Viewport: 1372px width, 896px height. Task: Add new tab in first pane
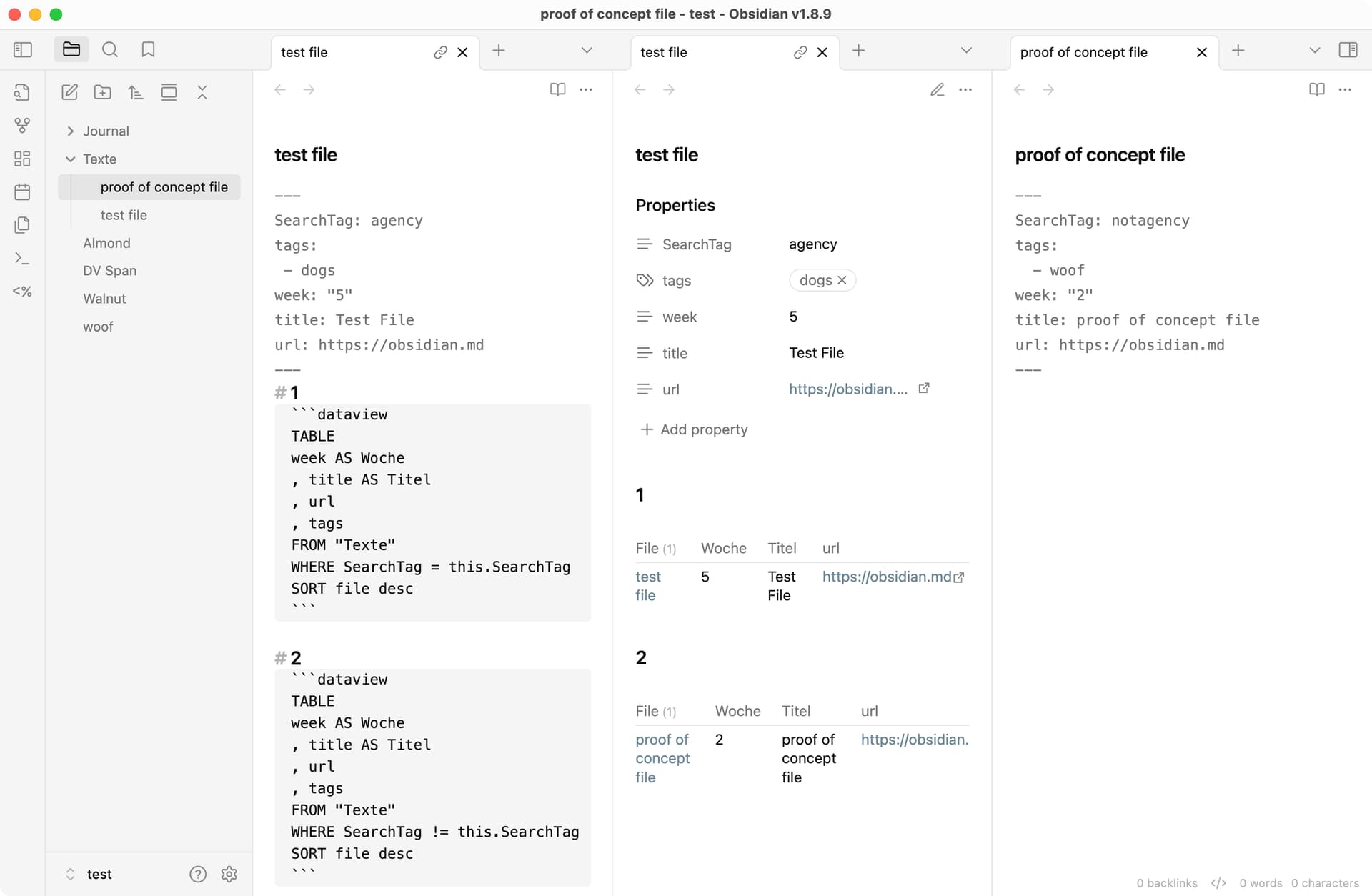coord(499,50)
